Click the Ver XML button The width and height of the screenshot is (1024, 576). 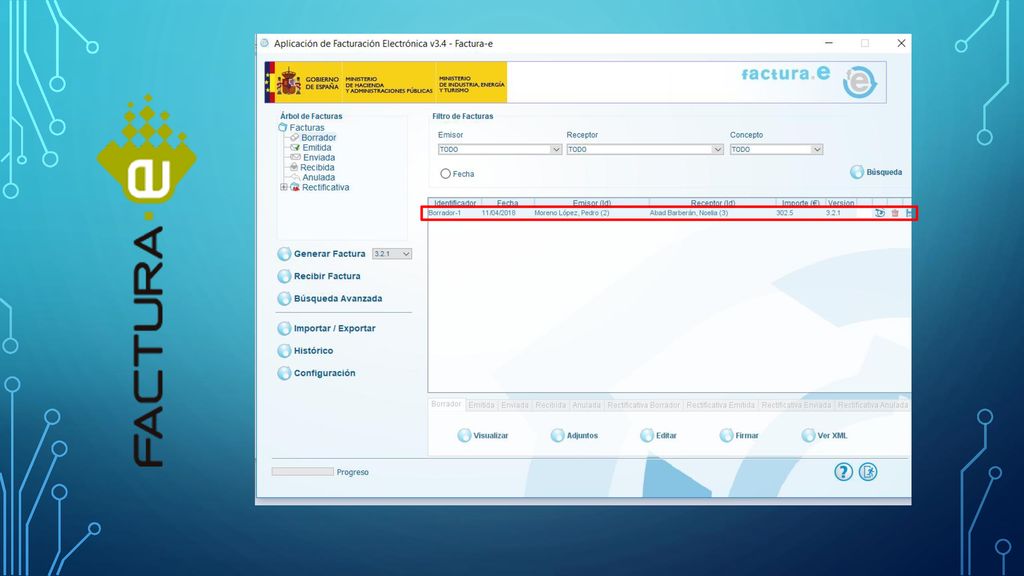click(825, 436)
